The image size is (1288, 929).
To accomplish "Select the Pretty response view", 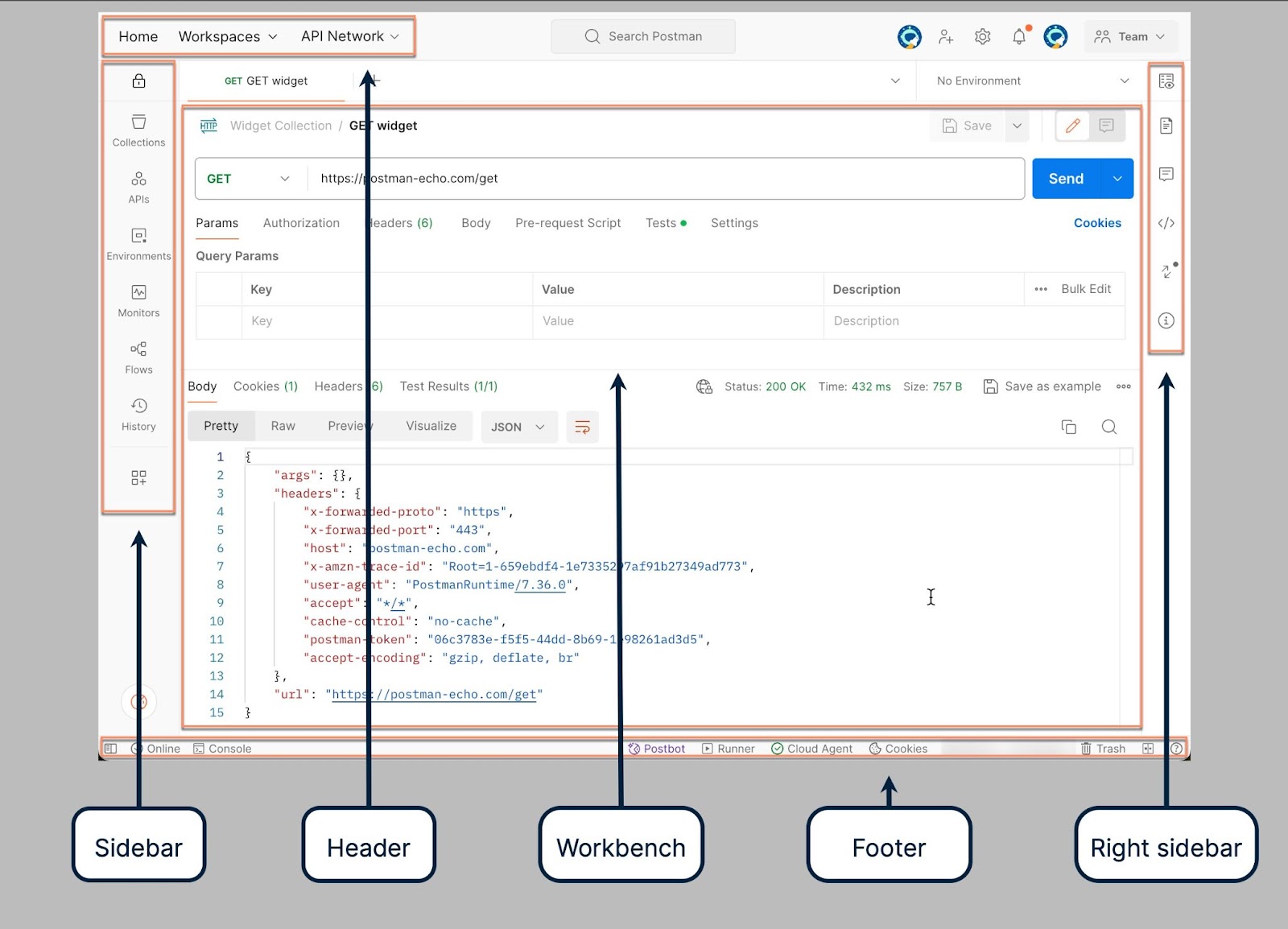I will pyautogui.click(x=221, y=426).
